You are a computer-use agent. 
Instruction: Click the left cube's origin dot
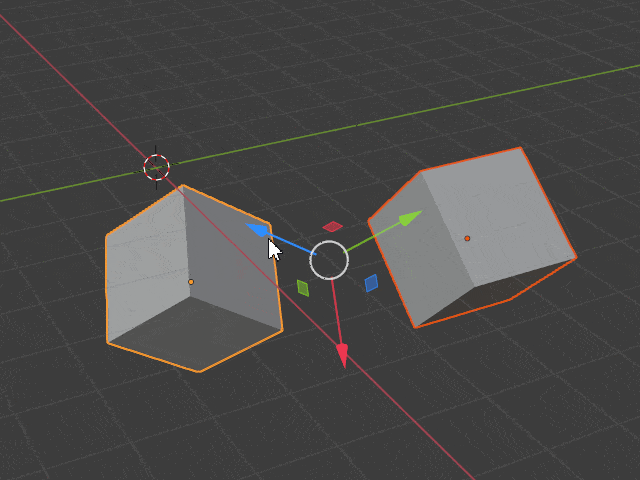[191, 282]
